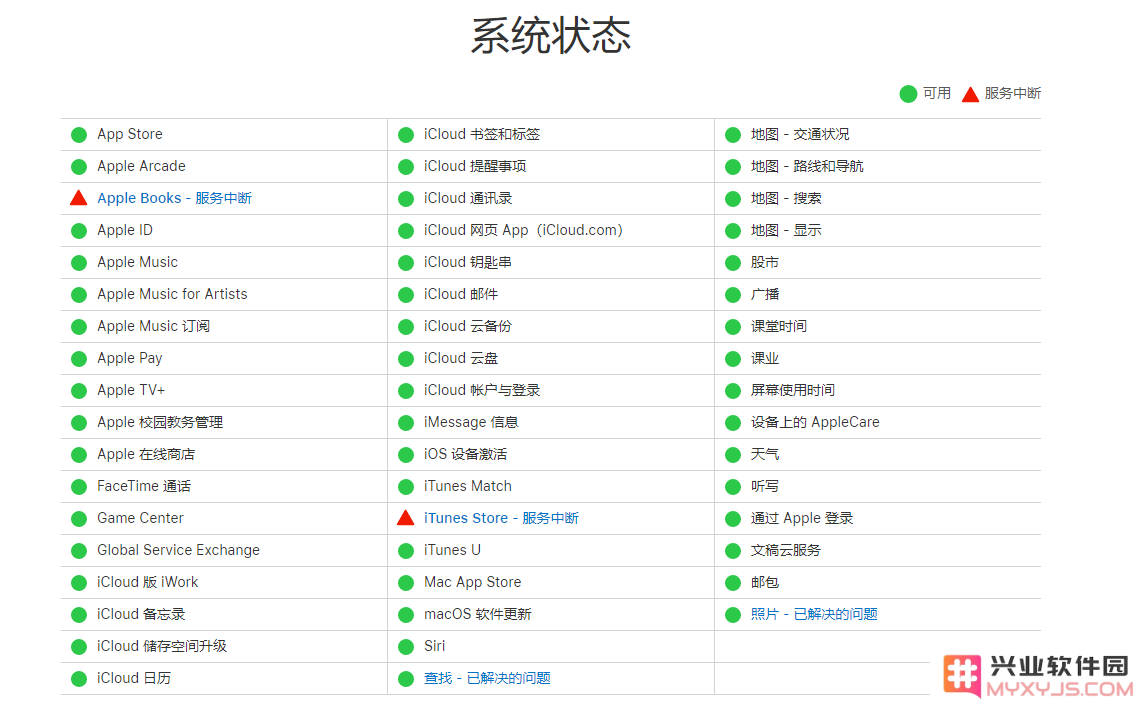Click green status dot beside 股市
The width and height of the screenshot is (1146, 713).
[x=732, y=263]
